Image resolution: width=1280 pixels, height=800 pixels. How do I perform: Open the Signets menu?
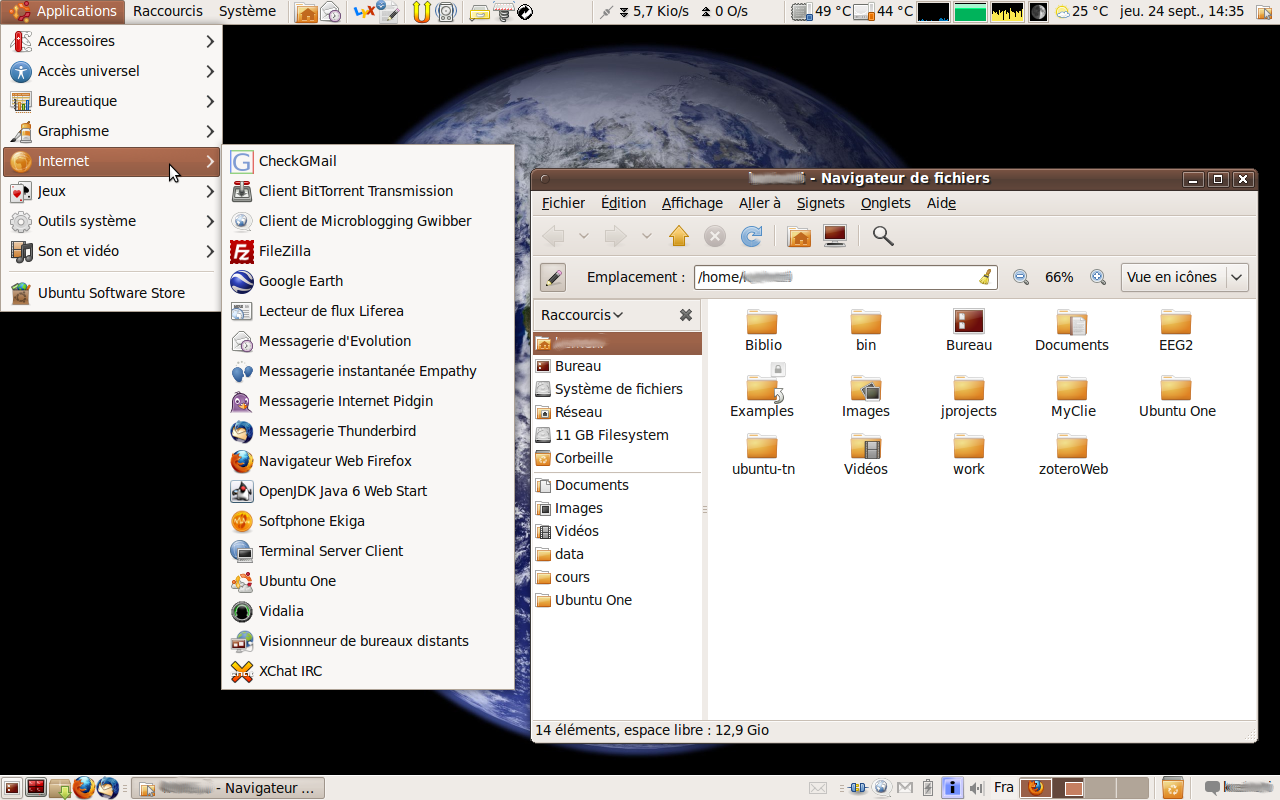[820, 203]
